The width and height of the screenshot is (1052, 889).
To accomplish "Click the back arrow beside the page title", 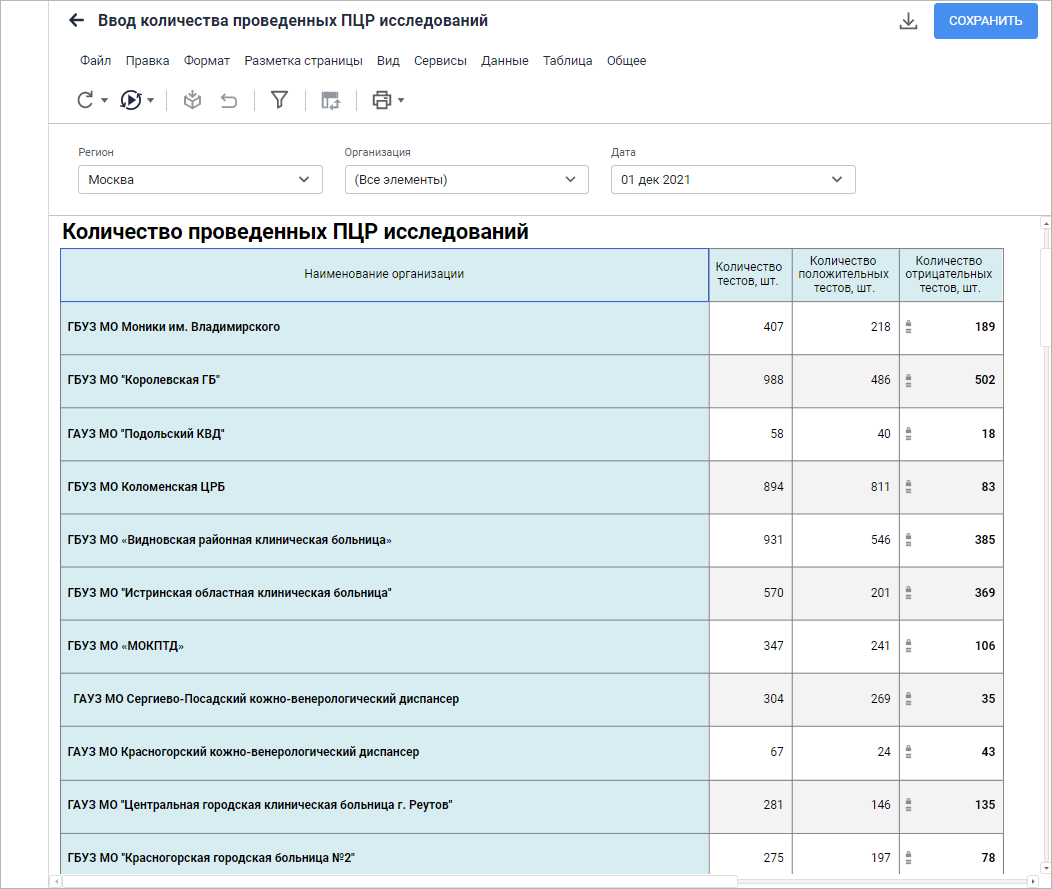I will pos(77,21).
